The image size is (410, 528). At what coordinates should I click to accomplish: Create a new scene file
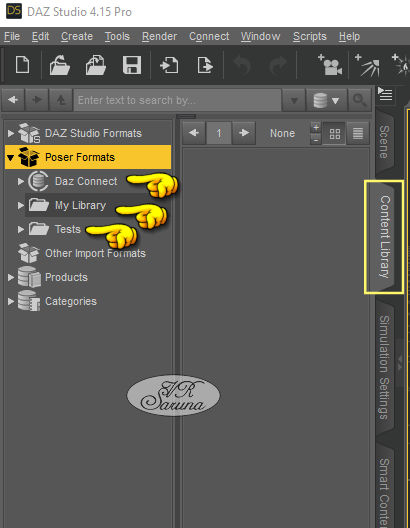[23, 65]
